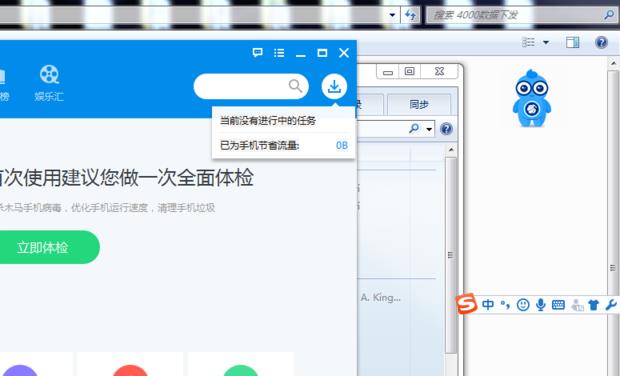Open the Explorer view options dropdown arrow
This screenshot has width=620, height=376.
tap(546, 42)
